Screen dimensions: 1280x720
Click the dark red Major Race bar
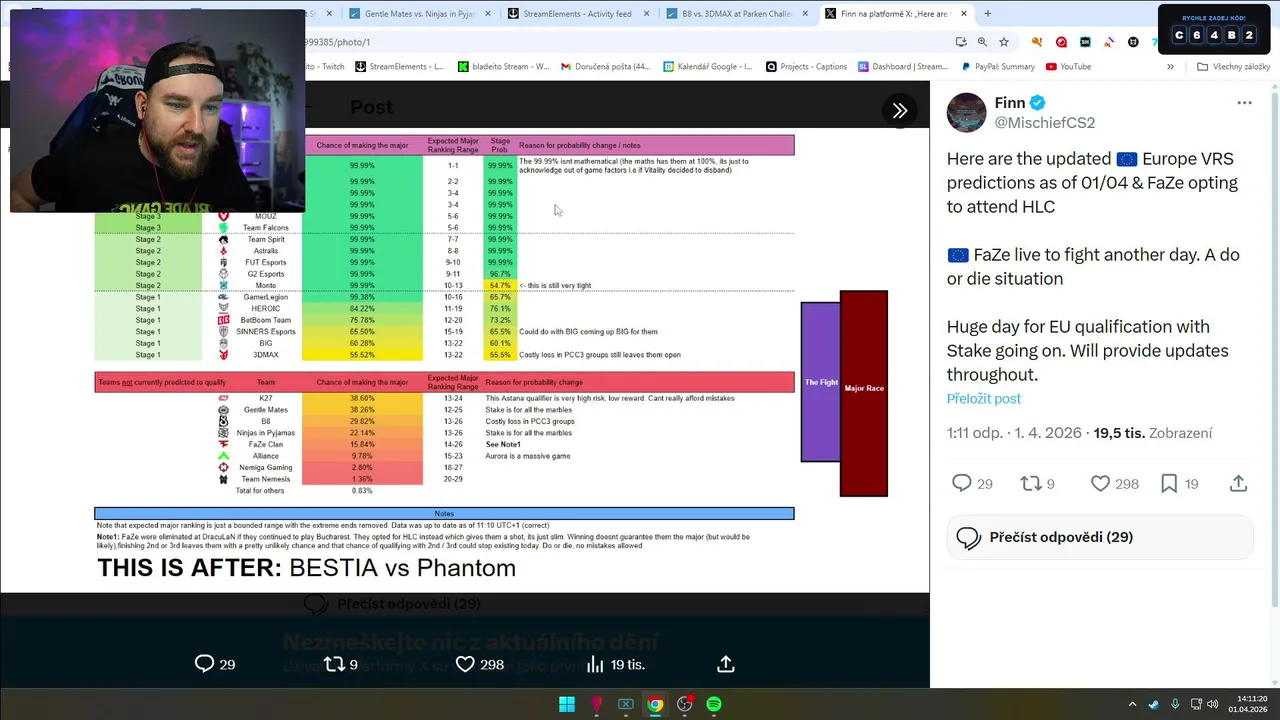tap(864, 393)
